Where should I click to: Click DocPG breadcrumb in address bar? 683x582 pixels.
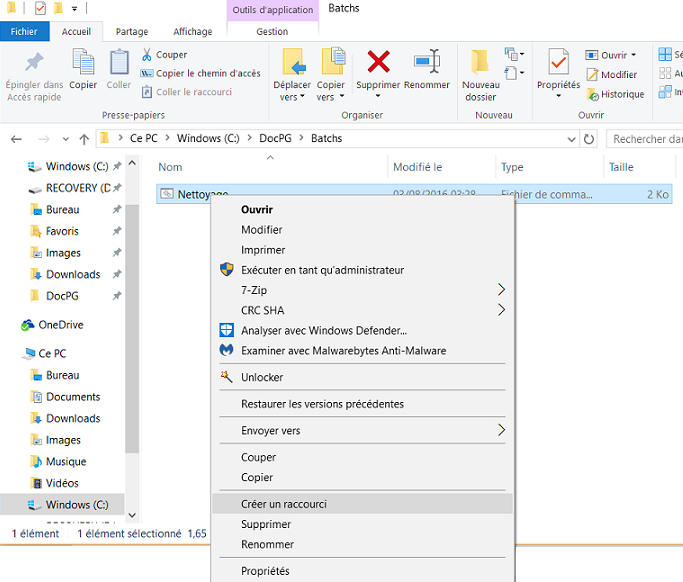coord(275,138)
